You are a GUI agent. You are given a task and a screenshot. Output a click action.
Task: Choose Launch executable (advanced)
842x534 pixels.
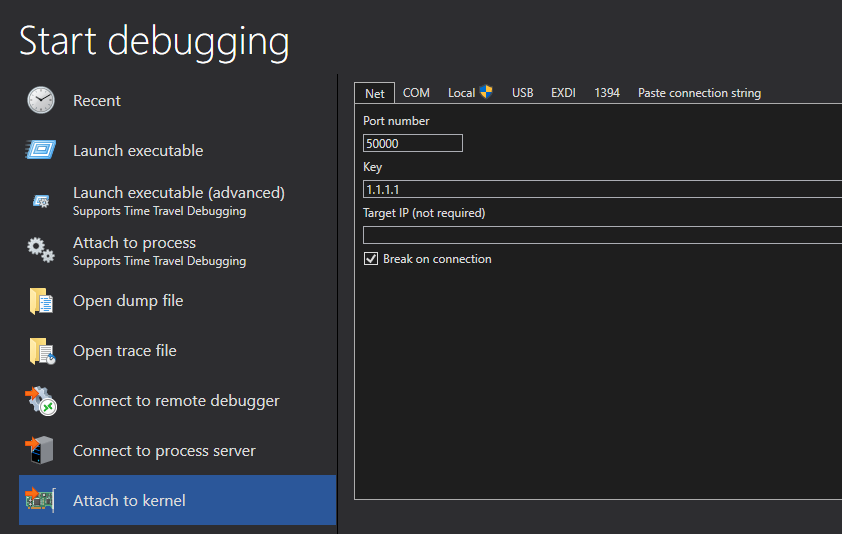(x=177, y=200)
